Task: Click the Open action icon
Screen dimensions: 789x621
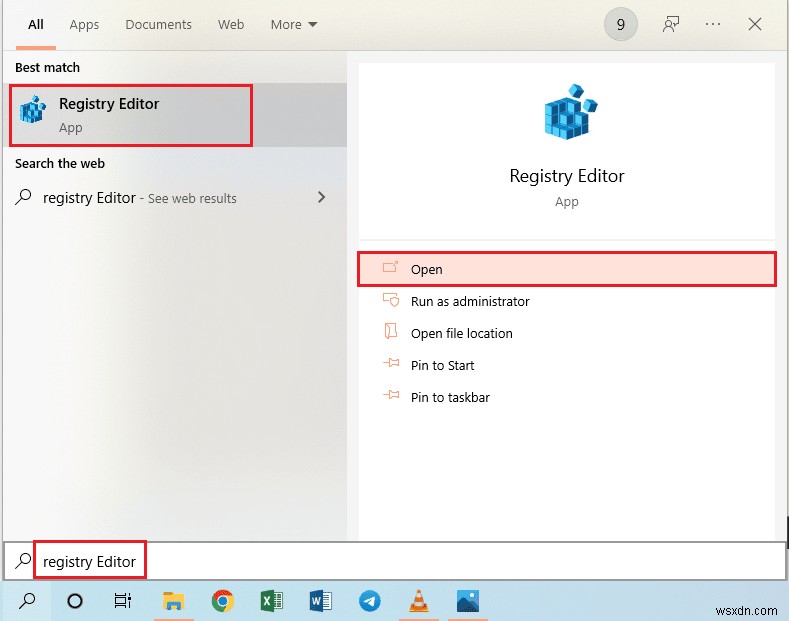Action: coord(390,267)
